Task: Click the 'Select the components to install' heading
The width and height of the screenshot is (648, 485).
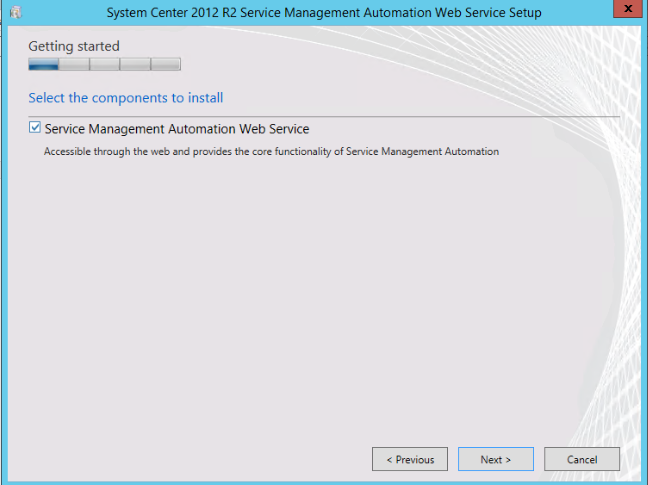Action: (x=125, y=98)
